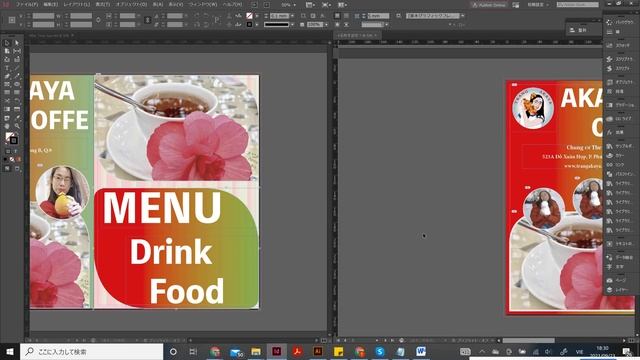This screenshot has height=360, width=640.
Task: Select the Direct Selection tool
Action: 17,42
